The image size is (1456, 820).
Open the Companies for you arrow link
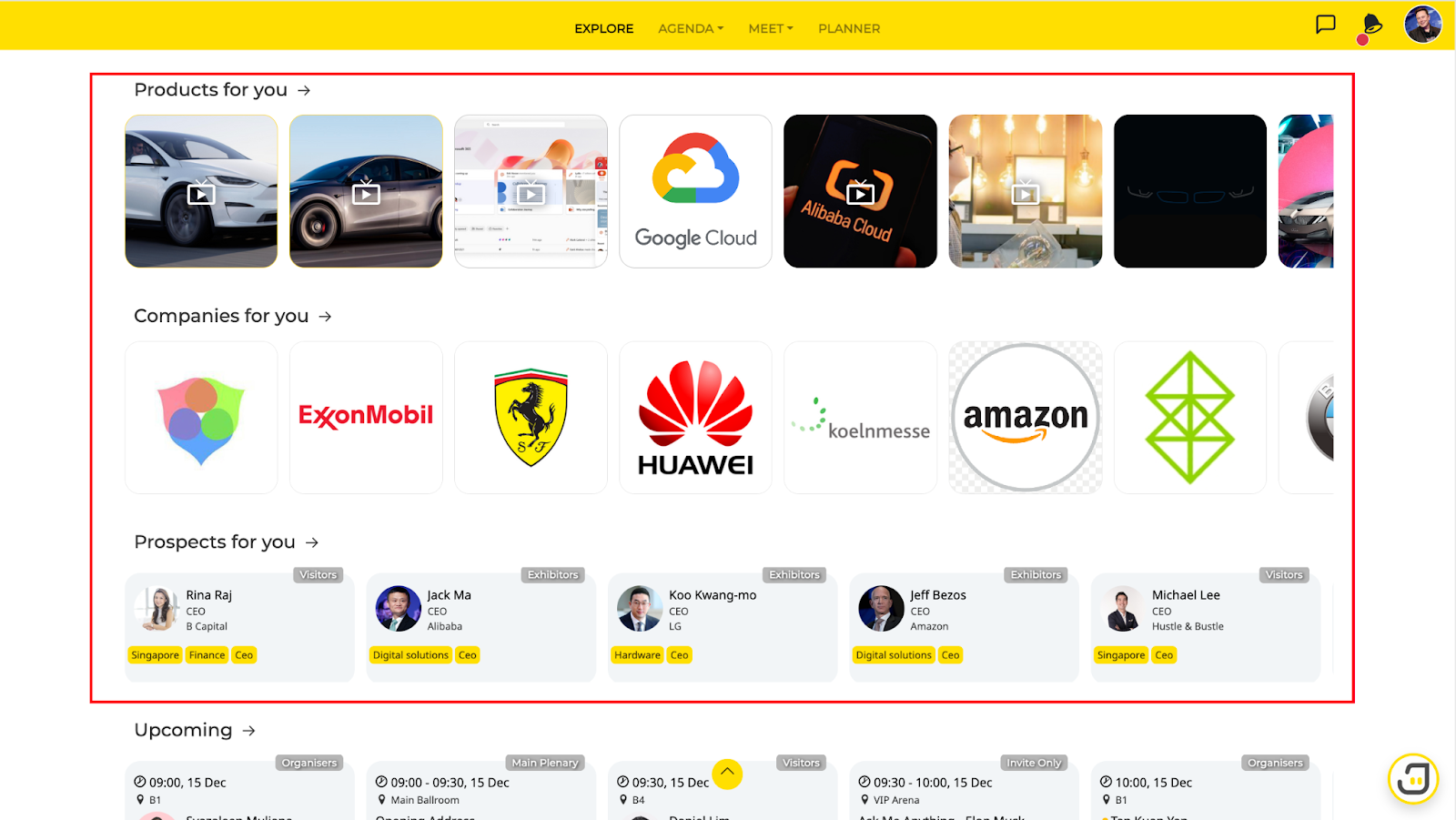325,317
